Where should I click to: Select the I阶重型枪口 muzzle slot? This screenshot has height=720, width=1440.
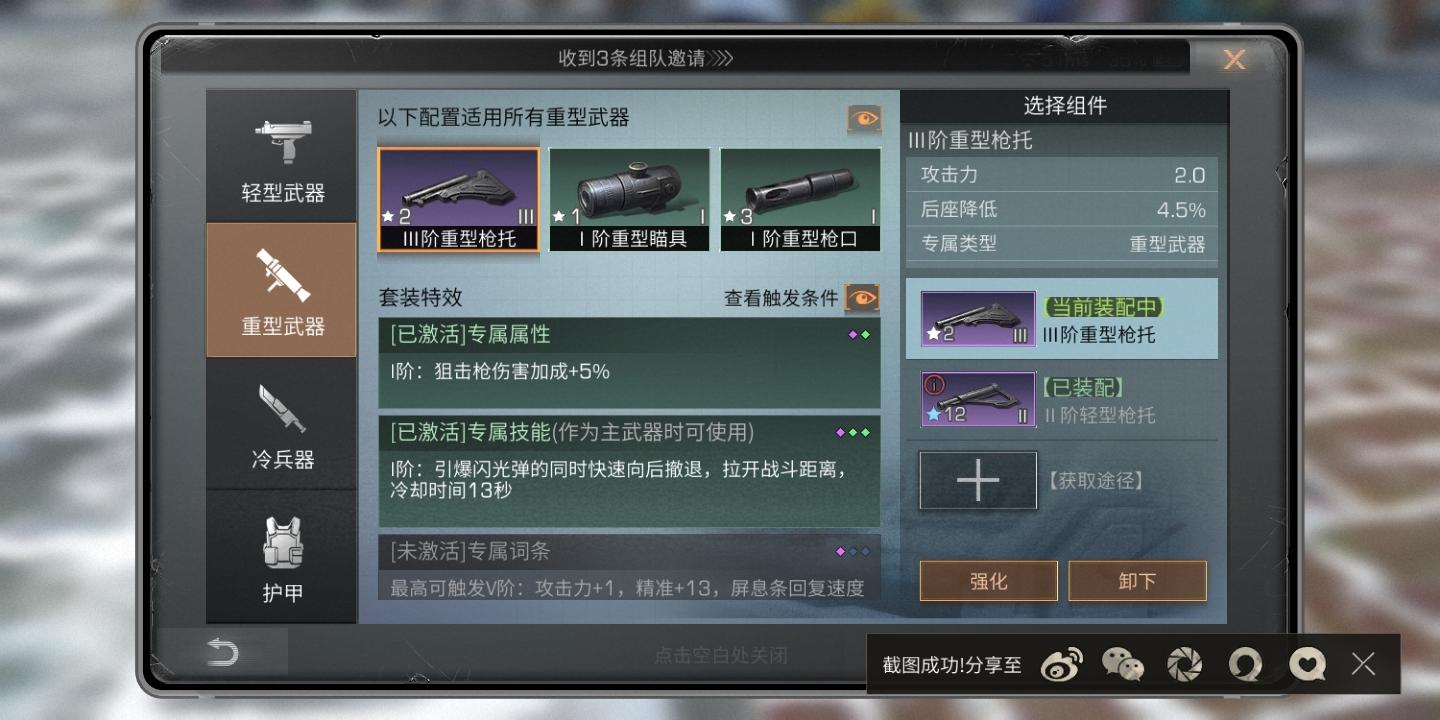tap(800, 200)
